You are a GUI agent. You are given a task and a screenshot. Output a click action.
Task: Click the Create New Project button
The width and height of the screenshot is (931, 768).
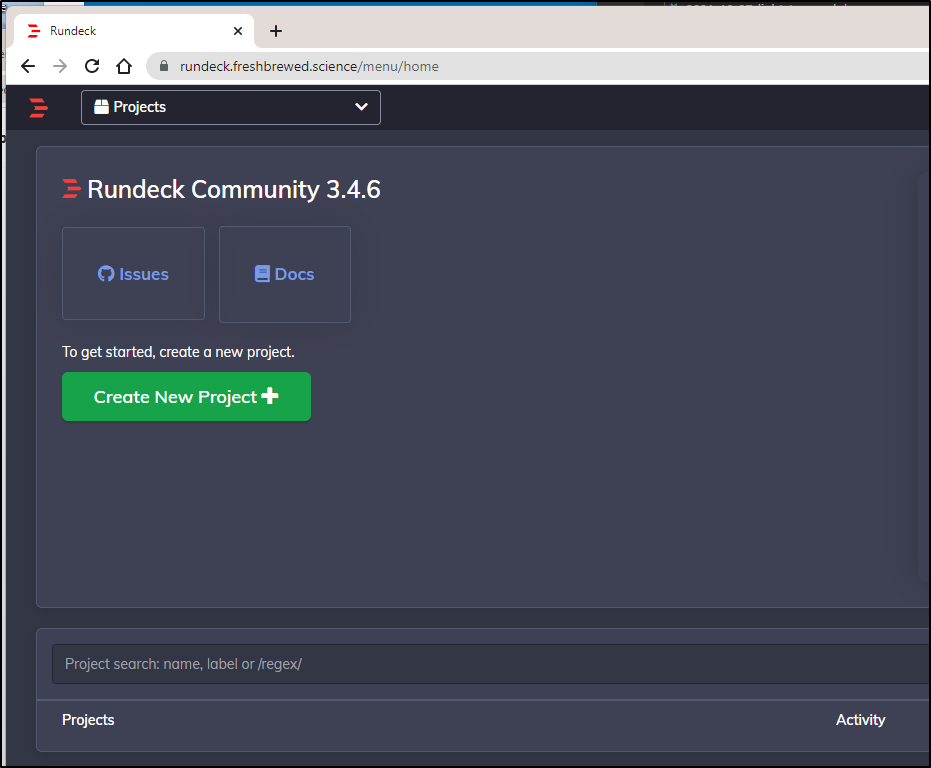point(186,397)
